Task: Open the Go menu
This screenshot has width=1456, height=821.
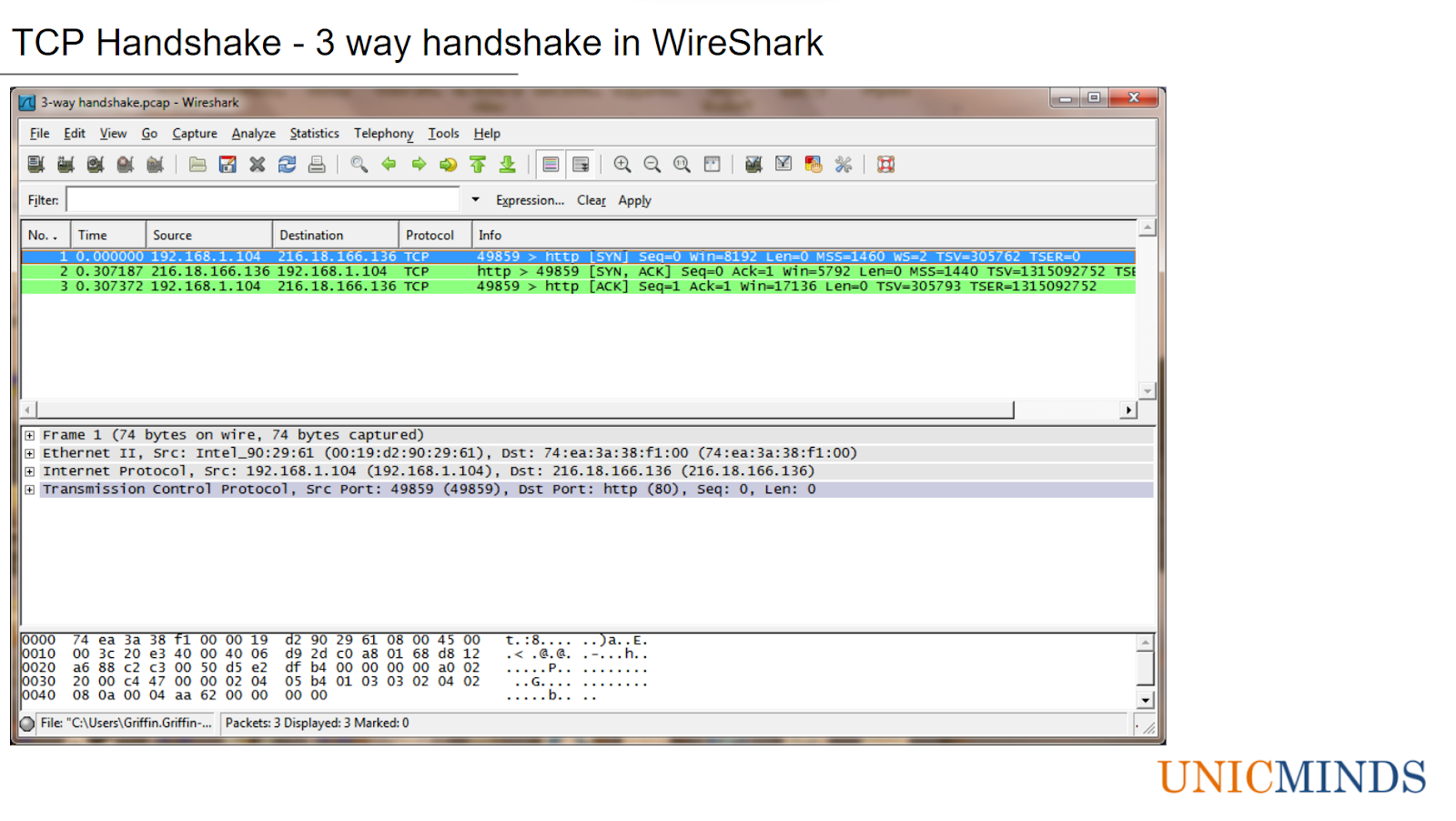Action: coord(149,134)
